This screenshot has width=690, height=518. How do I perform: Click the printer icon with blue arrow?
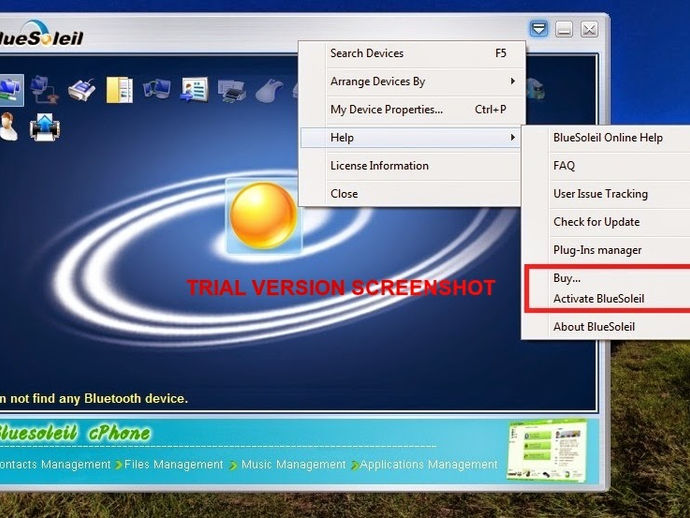point(45,128)
